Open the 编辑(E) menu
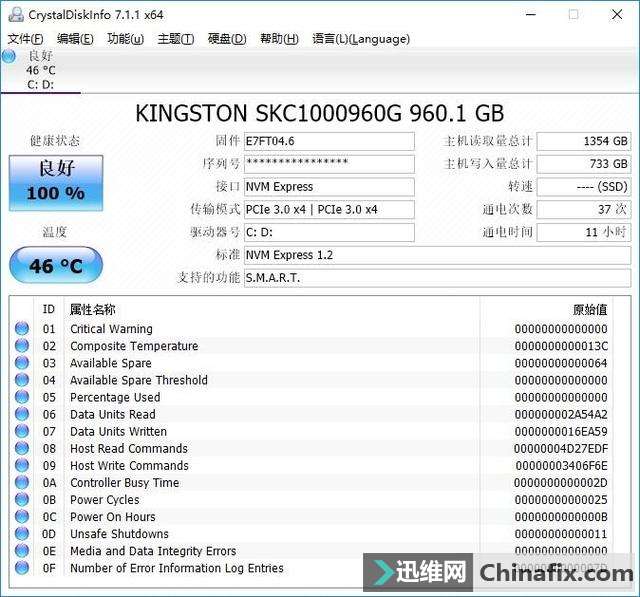640x597 pixels. [75, 39]
